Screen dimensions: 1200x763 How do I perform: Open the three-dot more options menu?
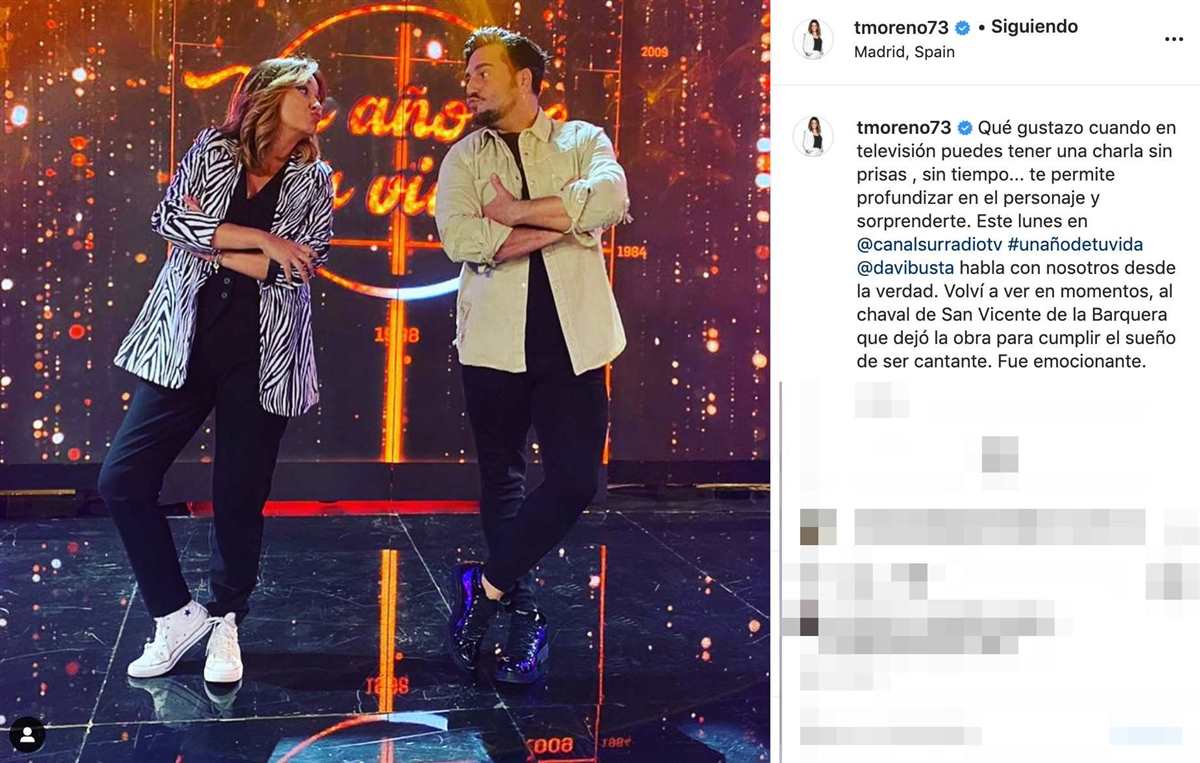point(1174,39)
